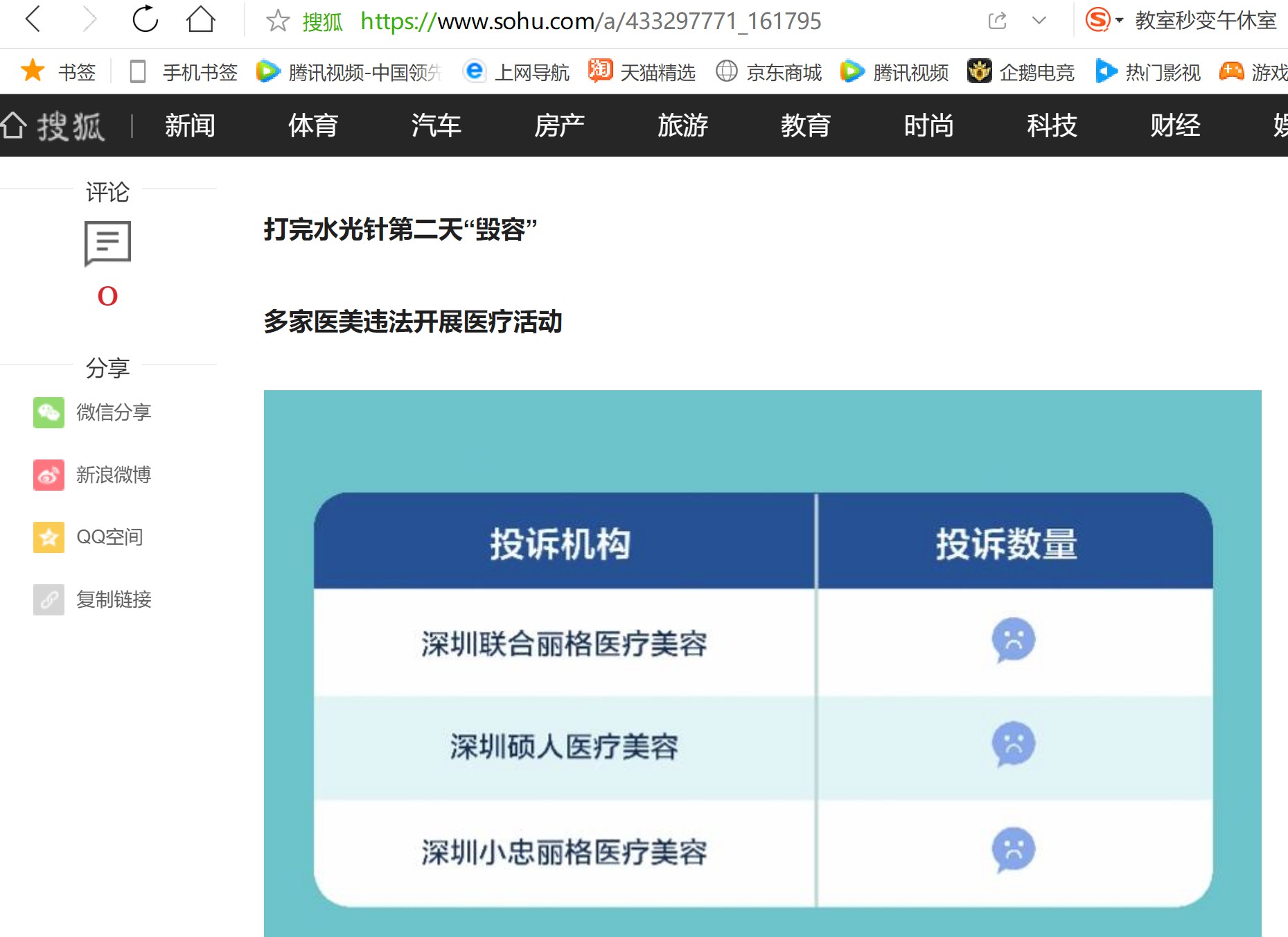Click the share page icon in address bar

pyautogui.click(x=997, y=21)
